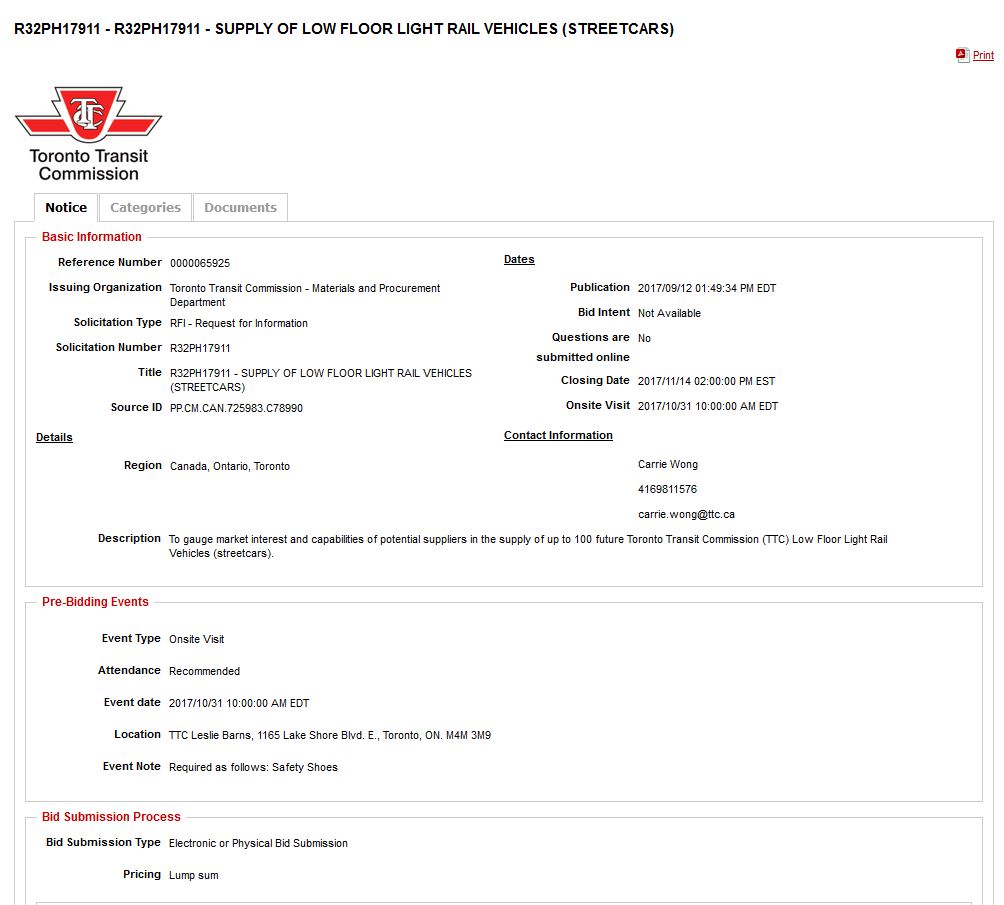Open the Documents tab
This screenshot has height=905, width=1004.
(x=240, y=208)
